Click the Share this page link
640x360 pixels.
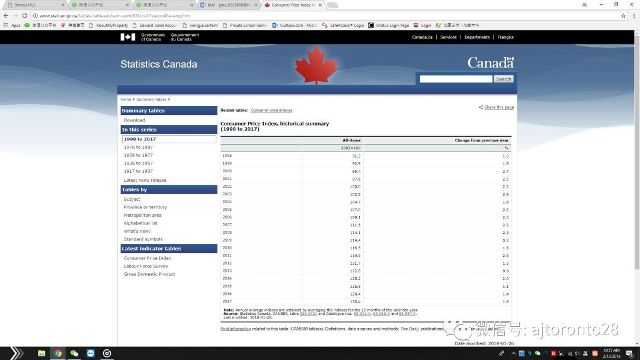tap(499, 107)
